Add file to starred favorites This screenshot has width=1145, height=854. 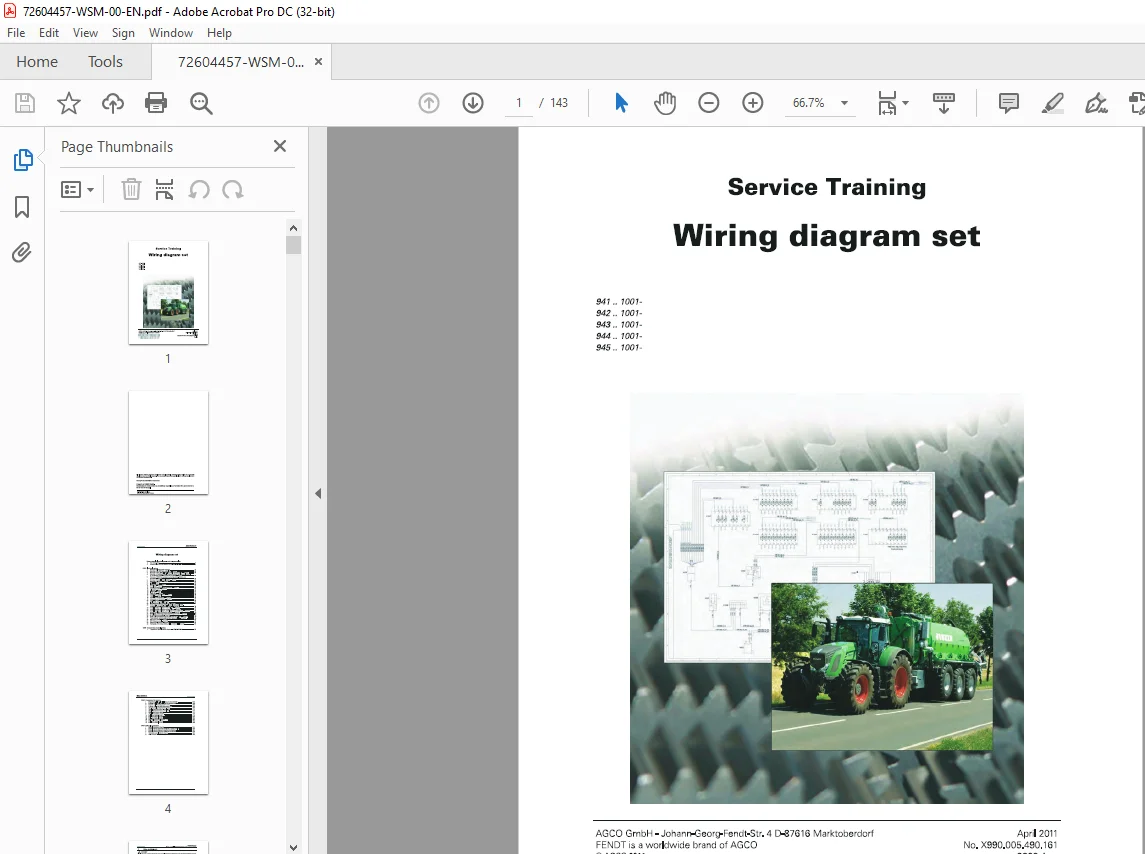(69, 103)
